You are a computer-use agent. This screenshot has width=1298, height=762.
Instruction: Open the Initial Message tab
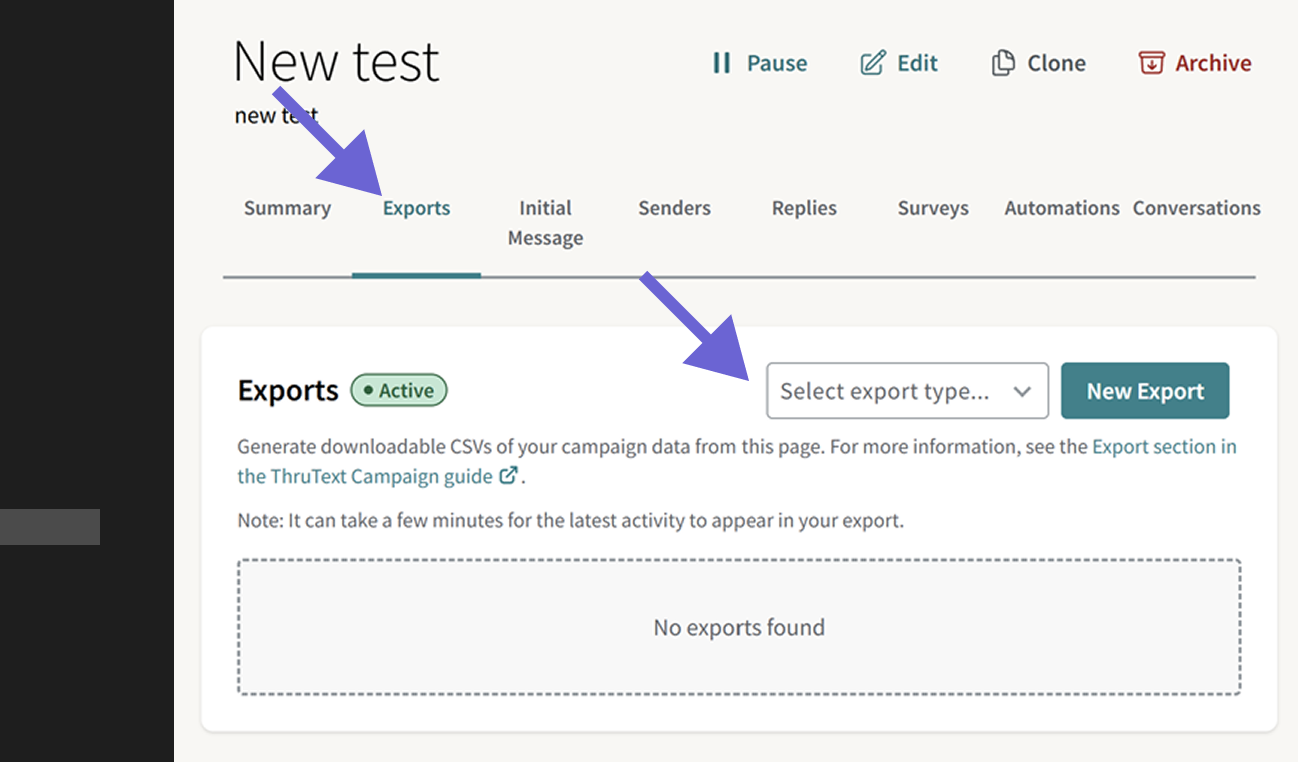pyautogui.click(x=545, y=223)
